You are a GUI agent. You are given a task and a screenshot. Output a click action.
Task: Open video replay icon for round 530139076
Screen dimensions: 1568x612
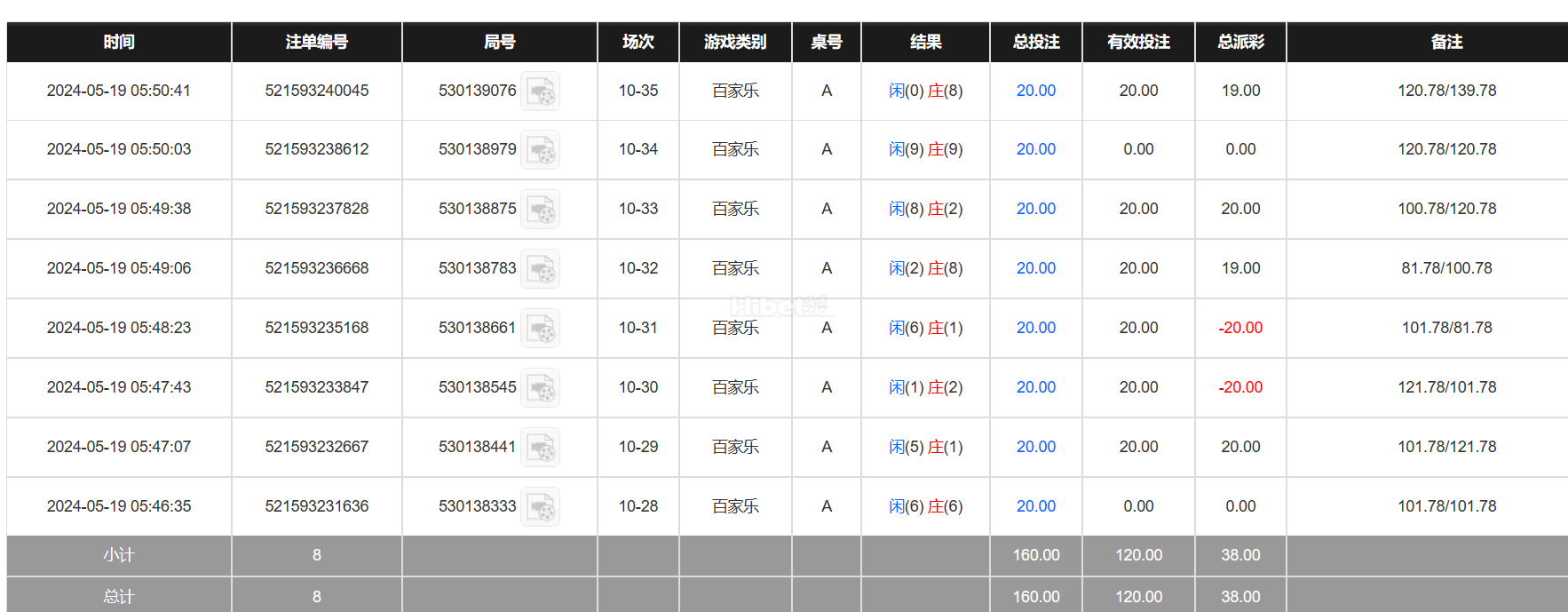tap(540, 91)
